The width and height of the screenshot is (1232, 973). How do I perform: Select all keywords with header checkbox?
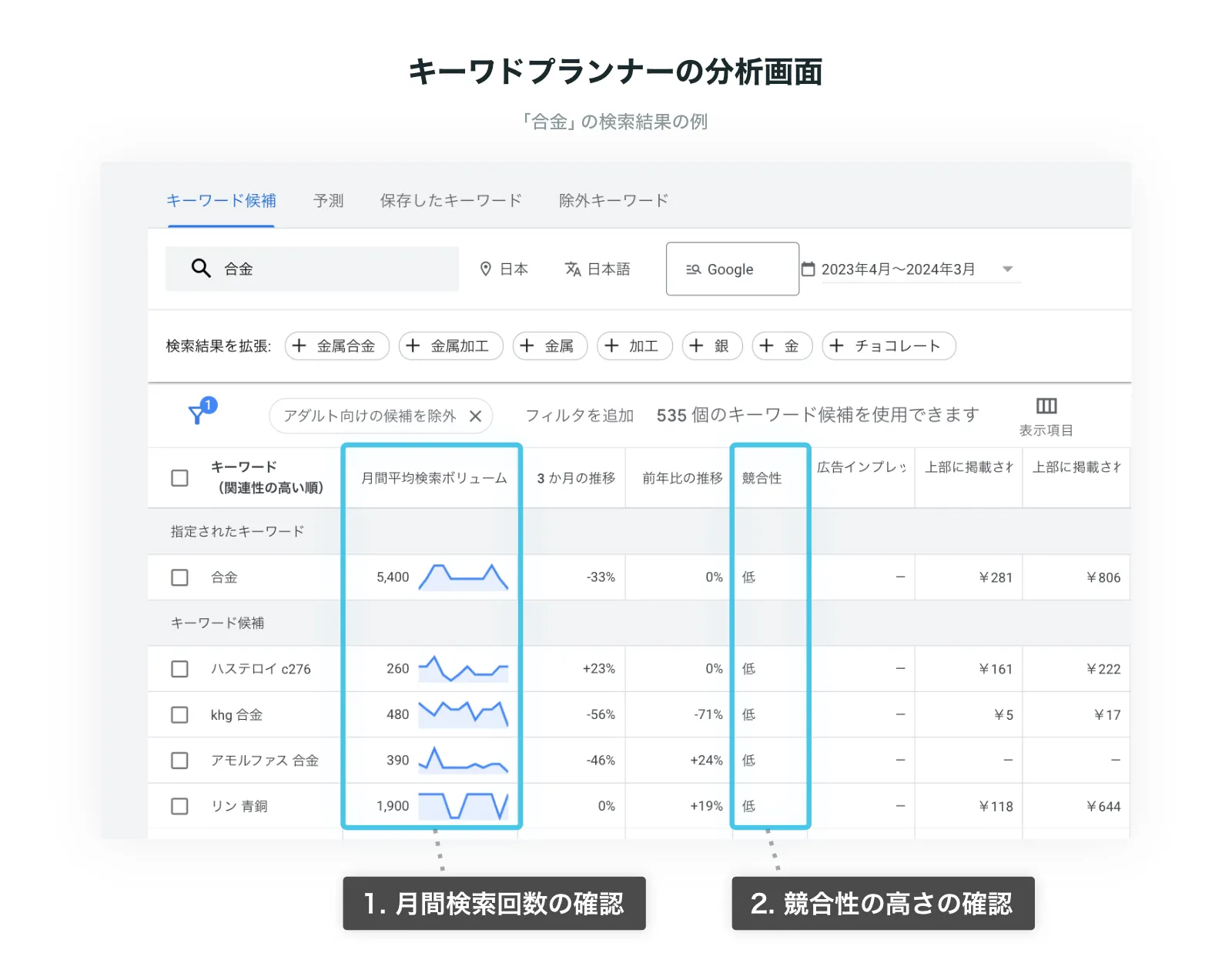[179, 478]
